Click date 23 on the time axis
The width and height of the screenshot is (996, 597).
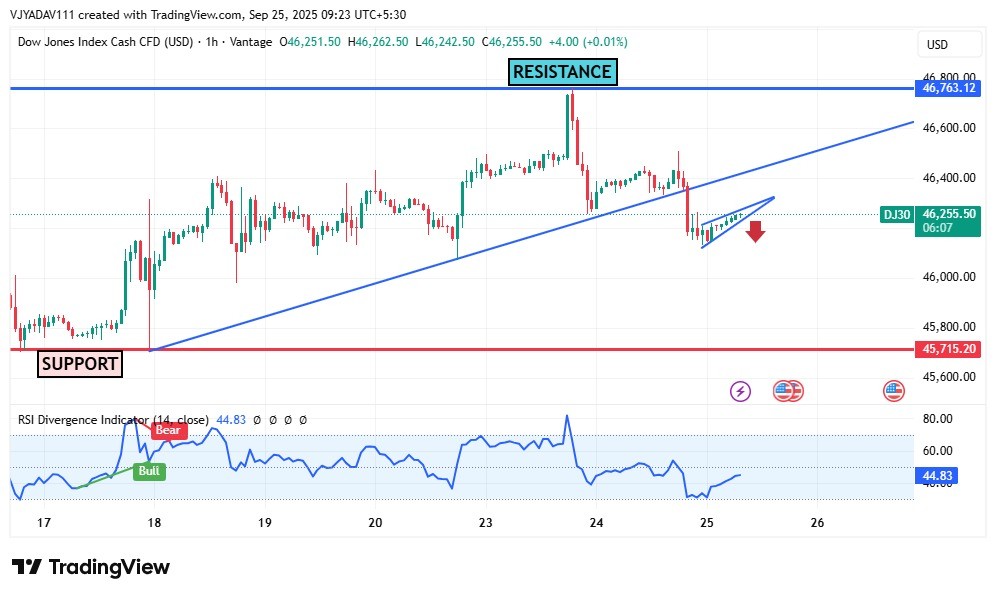pos(486,522)
